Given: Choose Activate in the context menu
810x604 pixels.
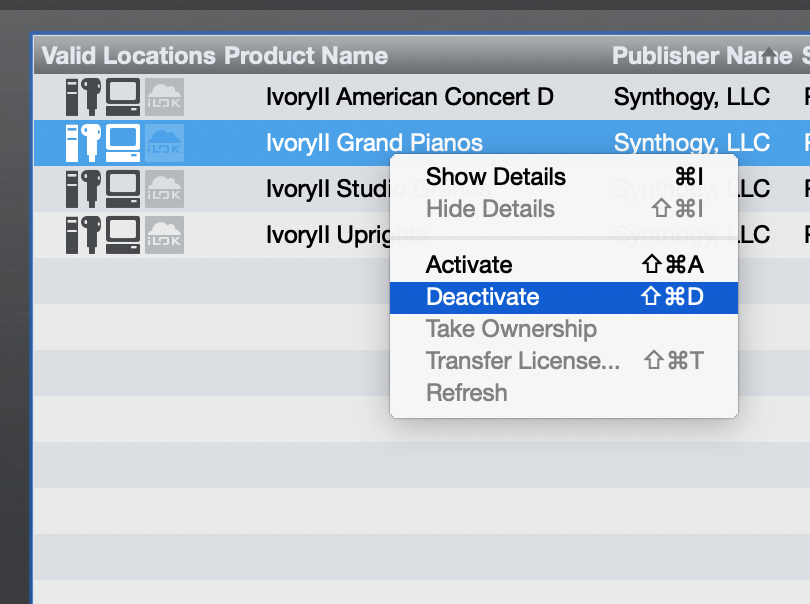Looking at the screenshot, I should (x=564, y=265).
